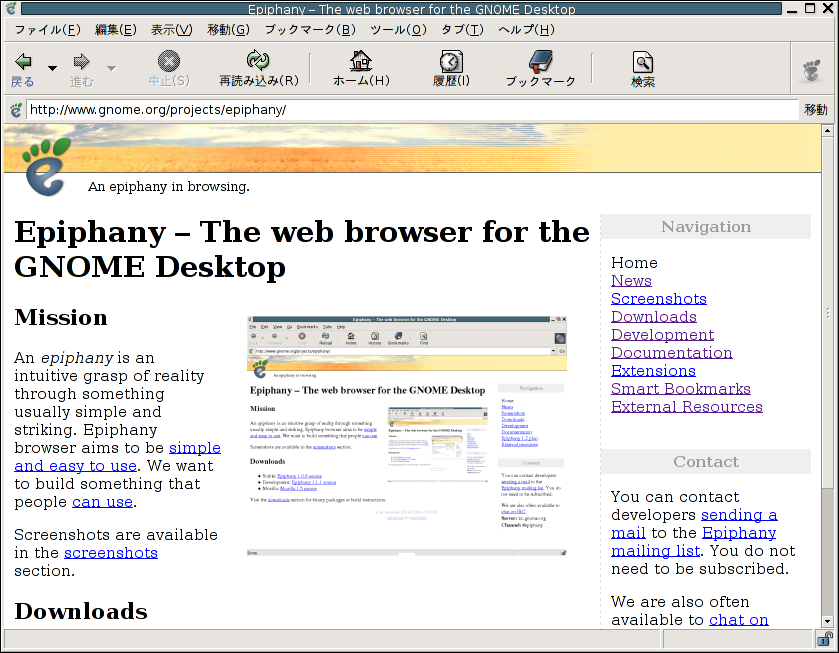Click the Forward (進む) arrow icon

81,62
